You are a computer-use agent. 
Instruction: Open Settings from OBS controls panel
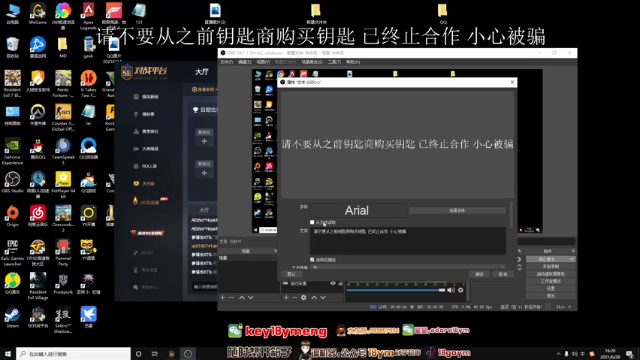coord(551,289)
